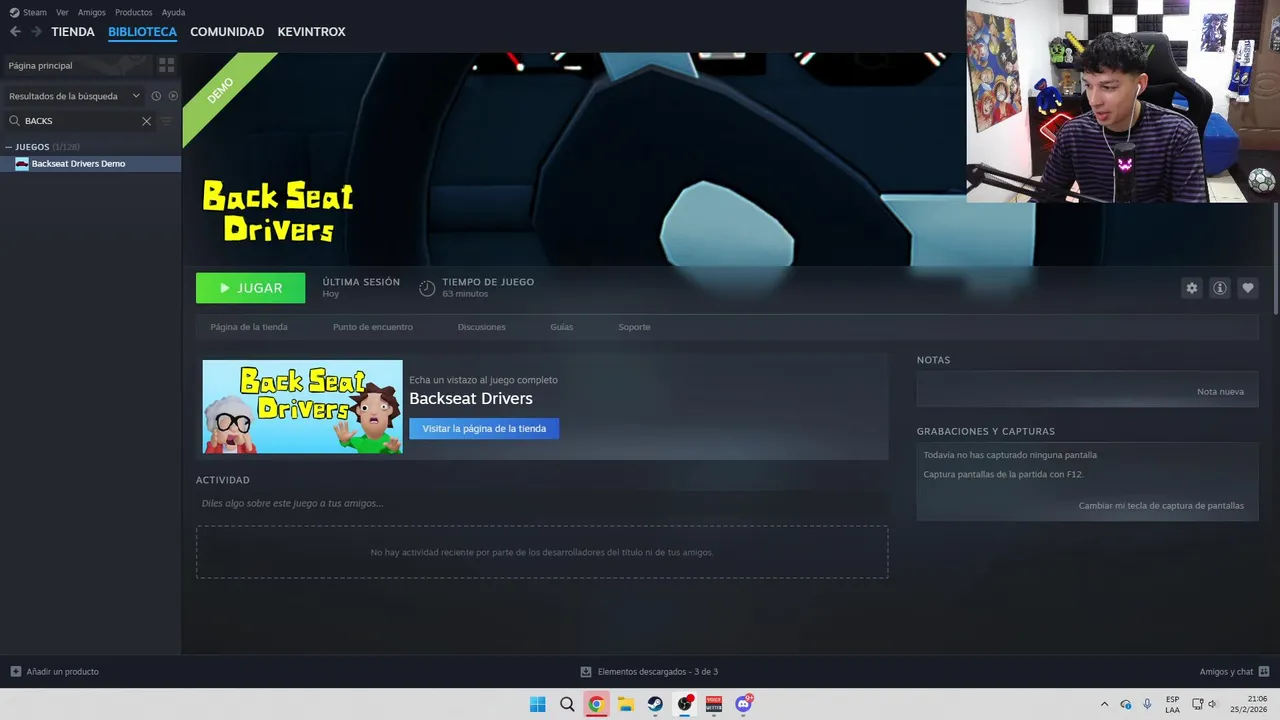Launch the game with JUGAR
The height and width of the screenshot is (720, 1280).
[x=250, y=288]
